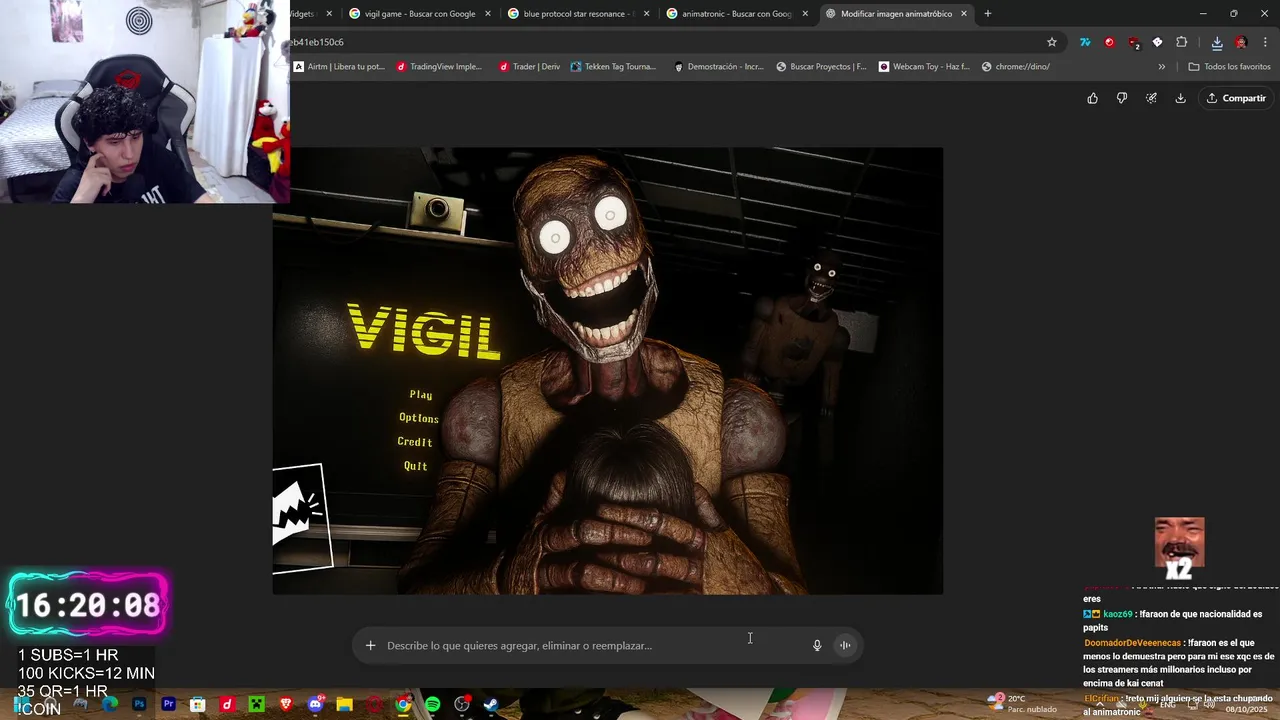Open Microsoft Edge from the taskbar
The height and width of the screenshot is (720, 1280).
(110, 704)
